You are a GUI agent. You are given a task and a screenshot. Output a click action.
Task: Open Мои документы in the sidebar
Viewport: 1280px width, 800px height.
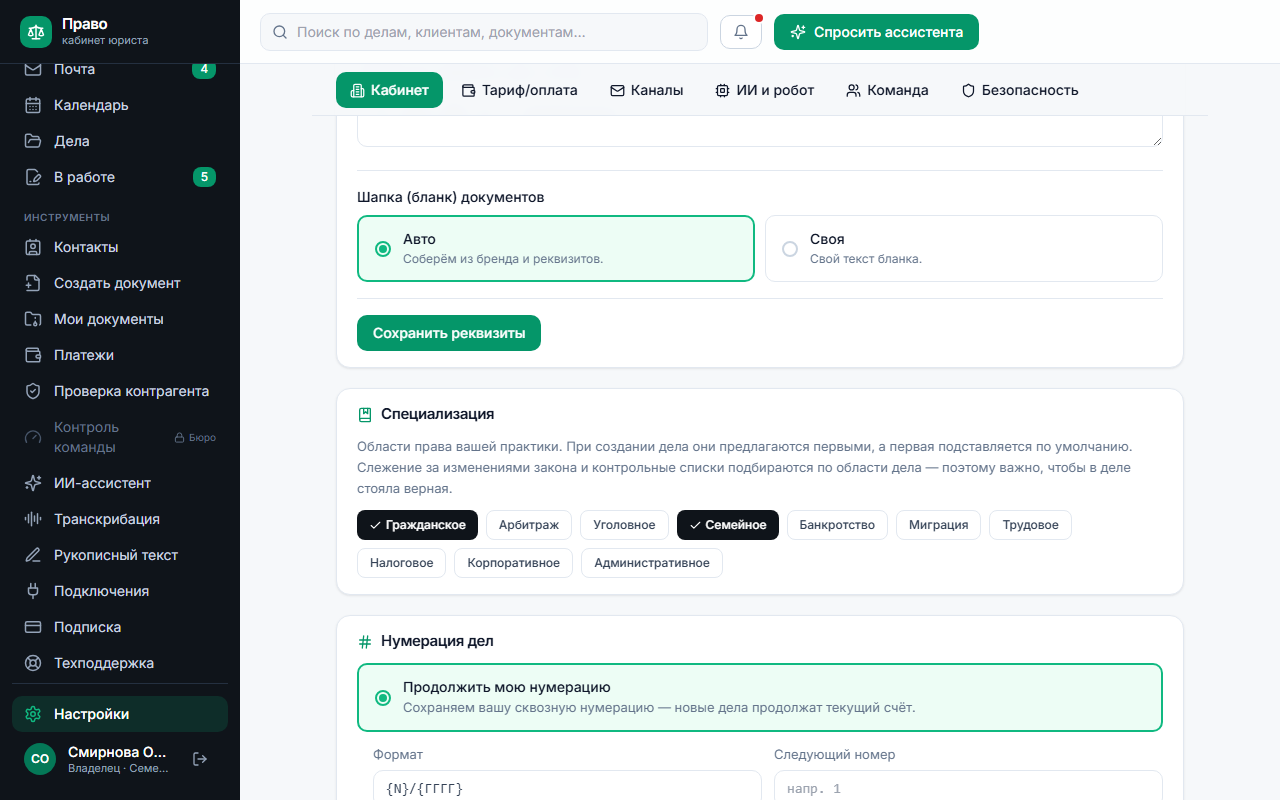pos(120,319)
